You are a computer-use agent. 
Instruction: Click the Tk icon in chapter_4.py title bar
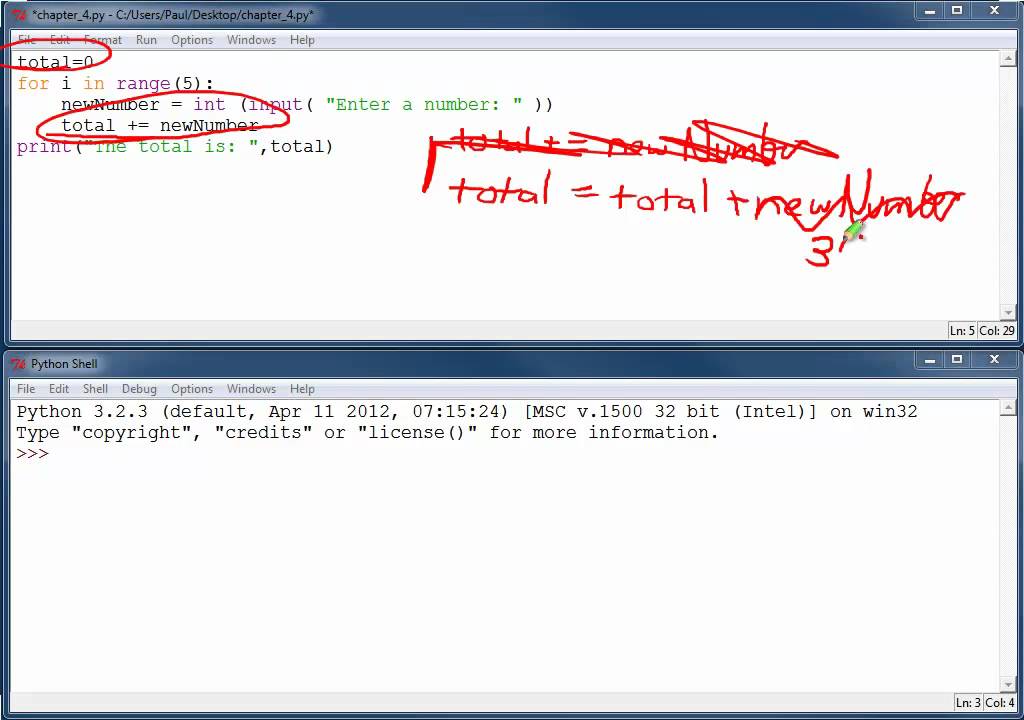coord(20,14)
